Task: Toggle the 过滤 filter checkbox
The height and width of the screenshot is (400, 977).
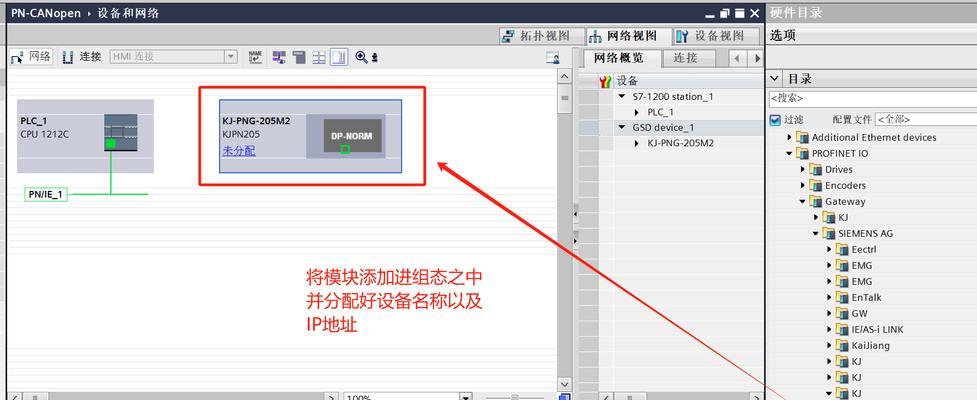Action: click(775, 120)
